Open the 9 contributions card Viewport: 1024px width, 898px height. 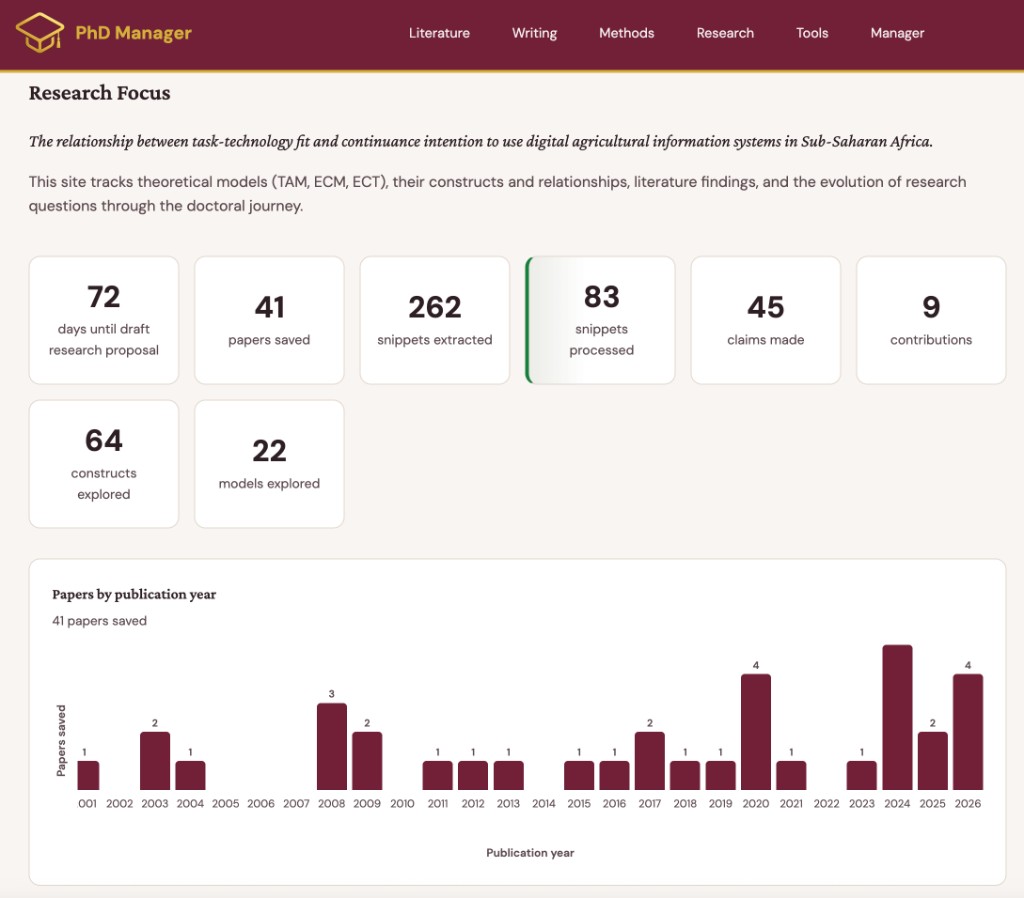931,320
